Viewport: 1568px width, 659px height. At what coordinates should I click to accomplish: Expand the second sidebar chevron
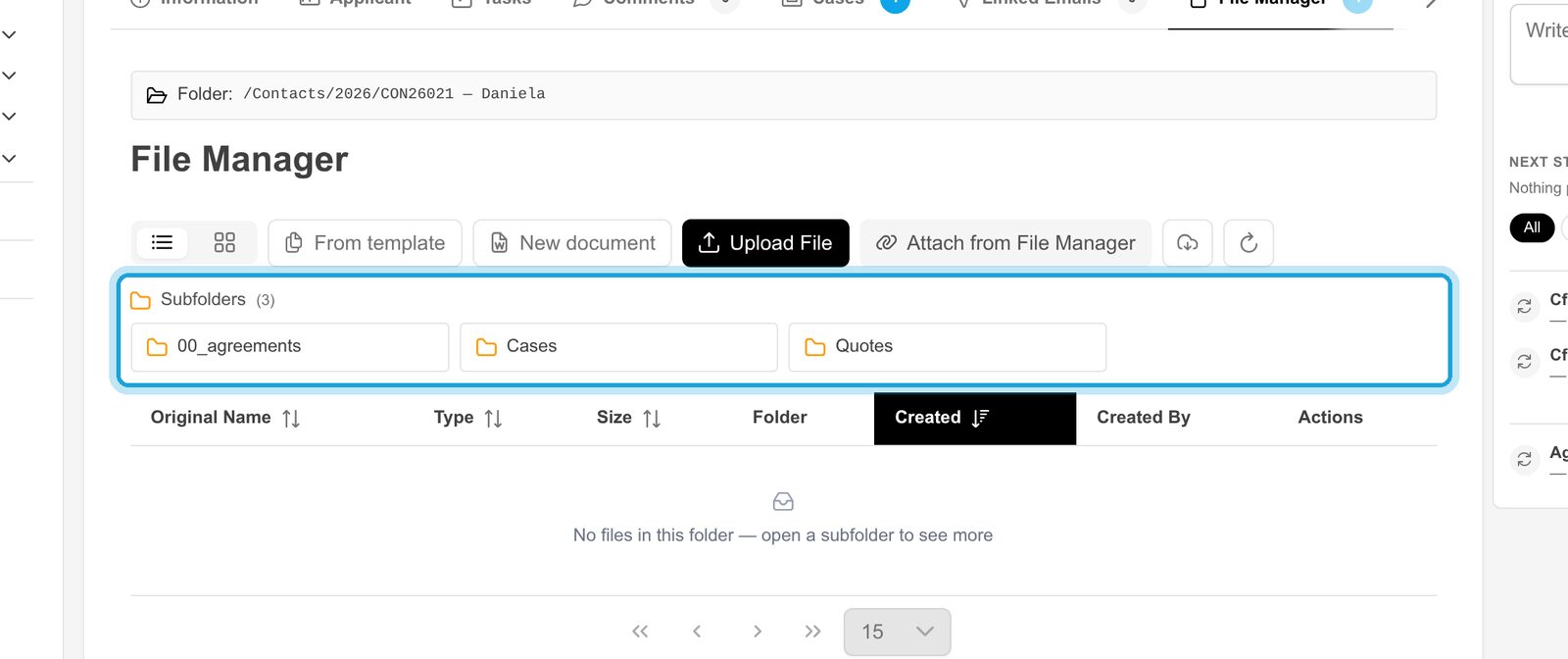9,76
